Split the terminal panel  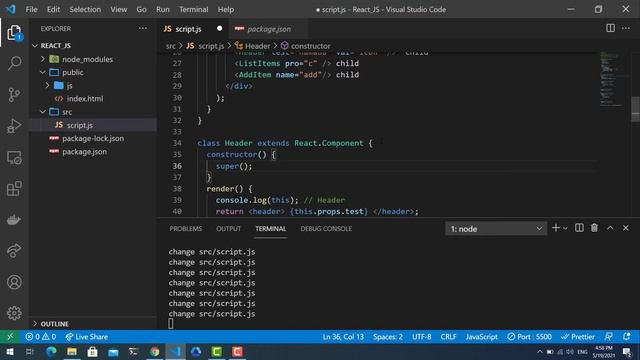click(579, 228)
